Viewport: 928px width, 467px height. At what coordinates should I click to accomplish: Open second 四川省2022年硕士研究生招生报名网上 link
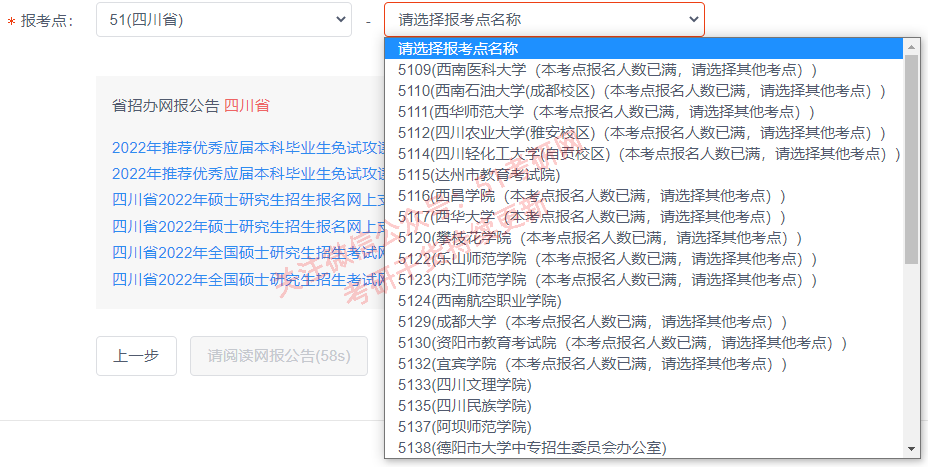tap(249, 226)
